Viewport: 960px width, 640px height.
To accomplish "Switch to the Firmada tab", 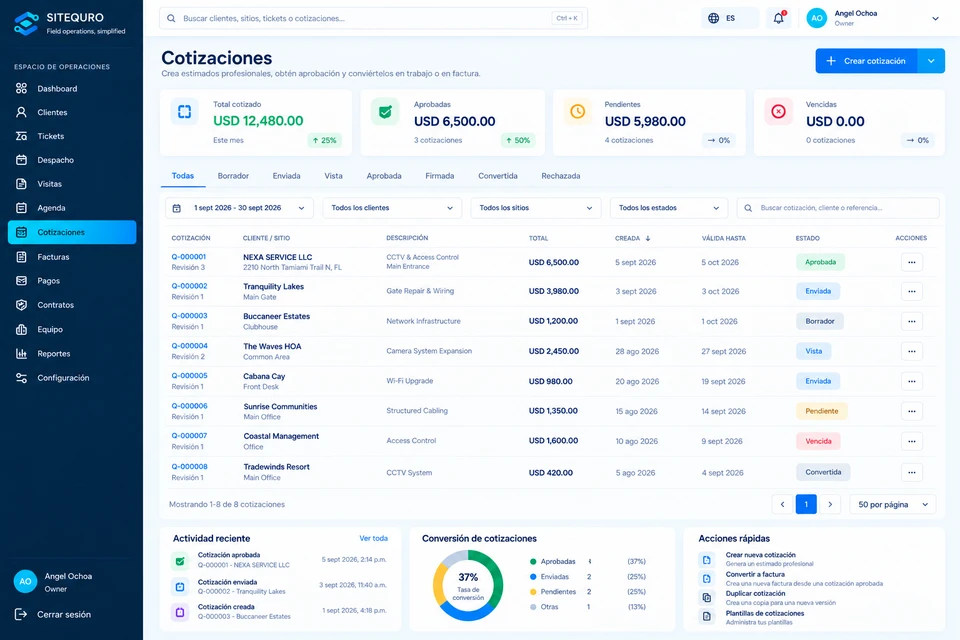I will click(440, 176).
